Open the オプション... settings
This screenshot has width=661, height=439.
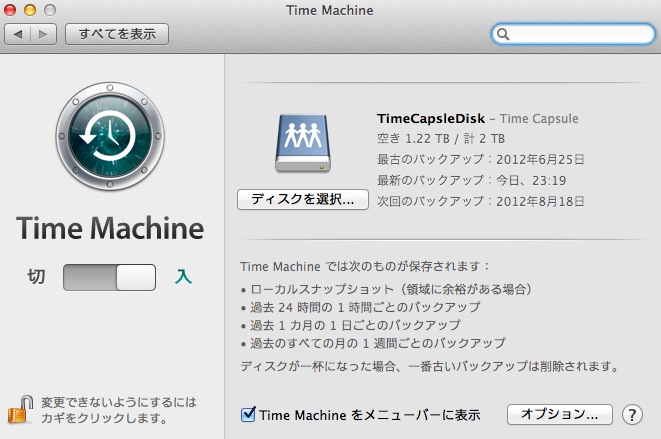pos(559,414)
